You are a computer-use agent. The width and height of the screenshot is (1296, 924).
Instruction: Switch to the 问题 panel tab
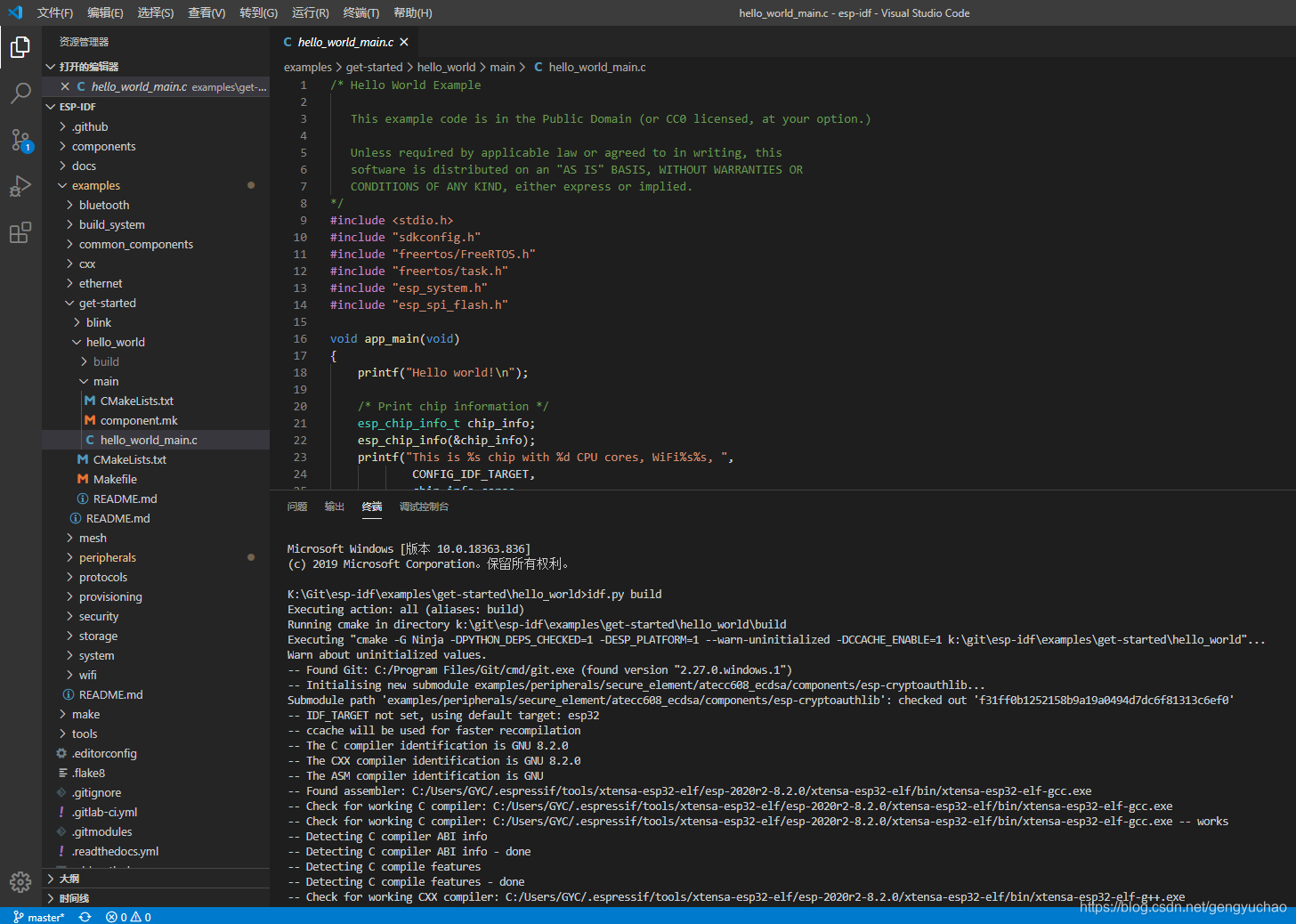click(x=297, y=507)
